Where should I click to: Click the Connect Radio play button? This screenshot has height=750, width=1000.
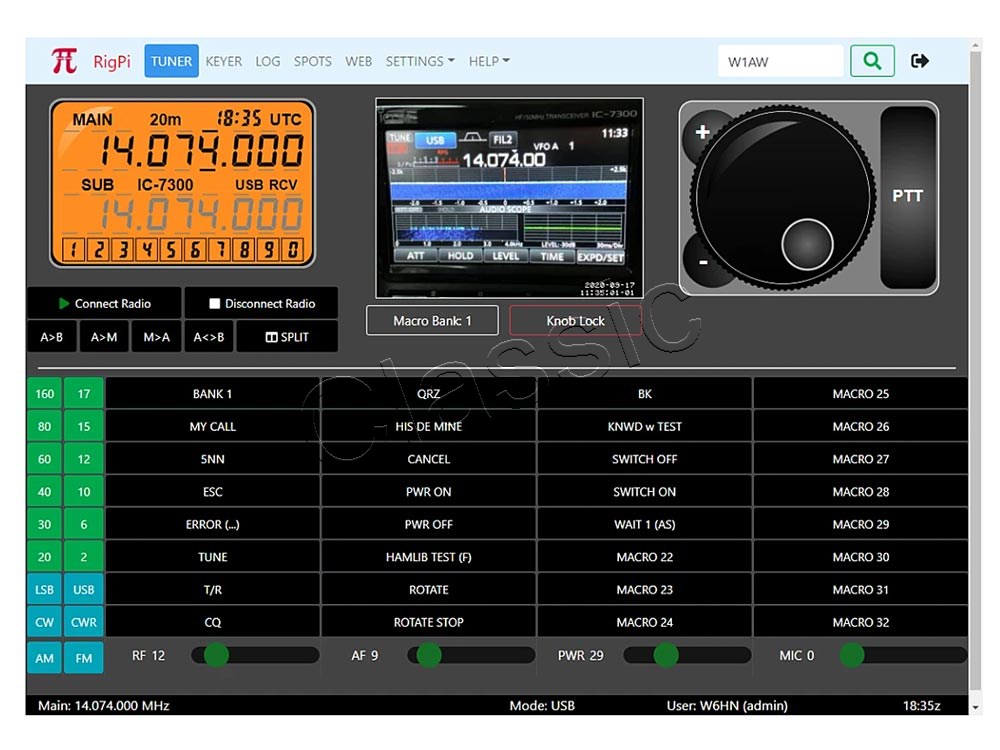104,304
